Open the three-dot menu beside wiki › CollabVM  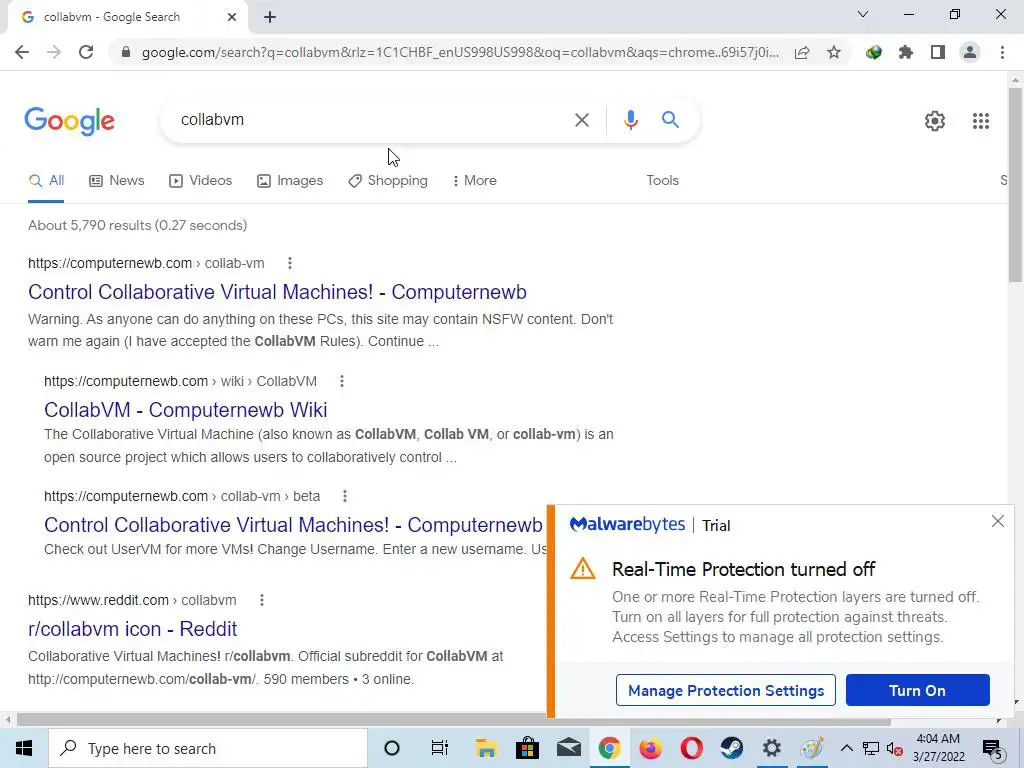(342, 381)
